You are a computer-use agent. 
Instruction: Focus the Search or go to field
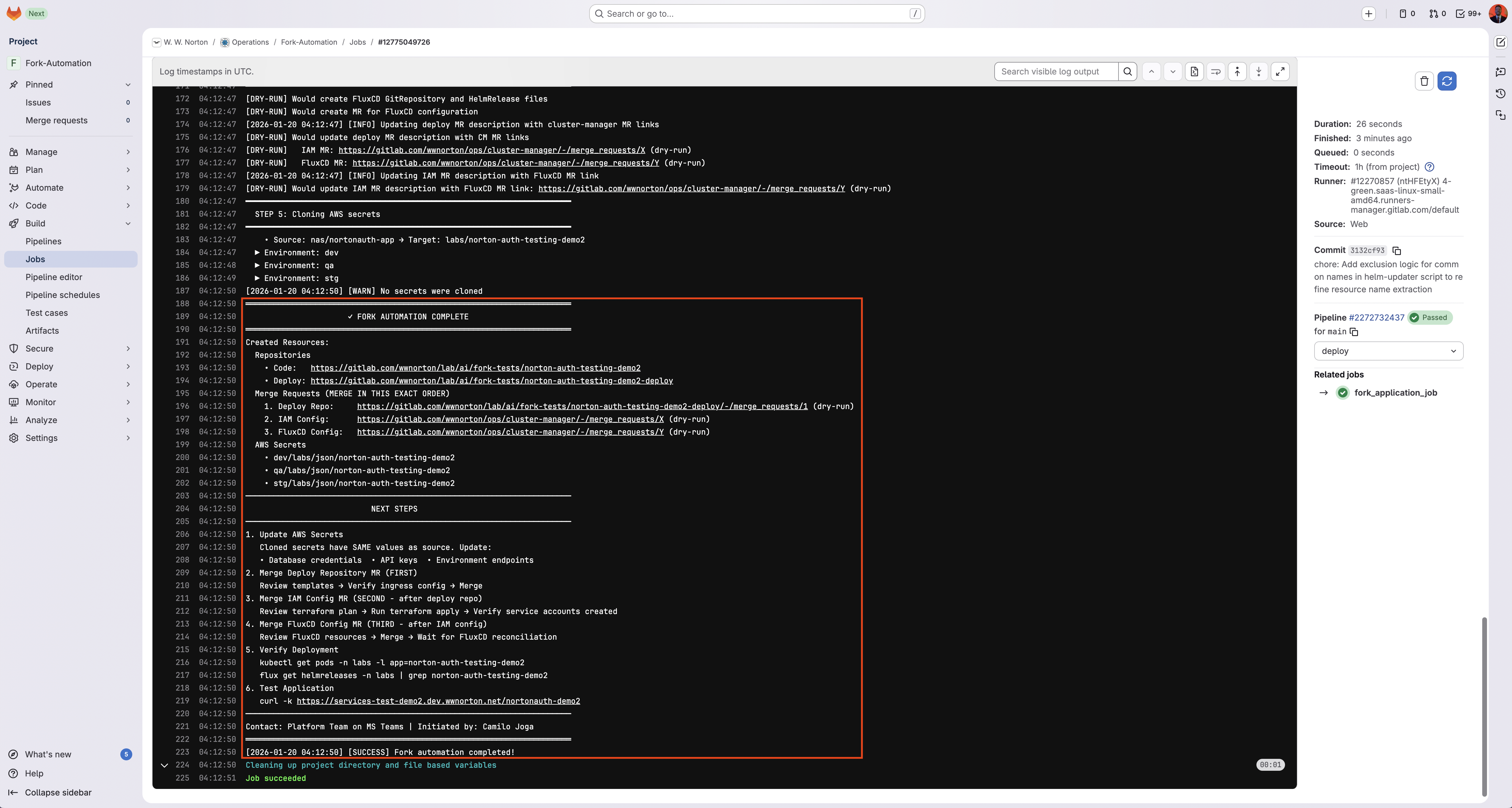(757, 13)
